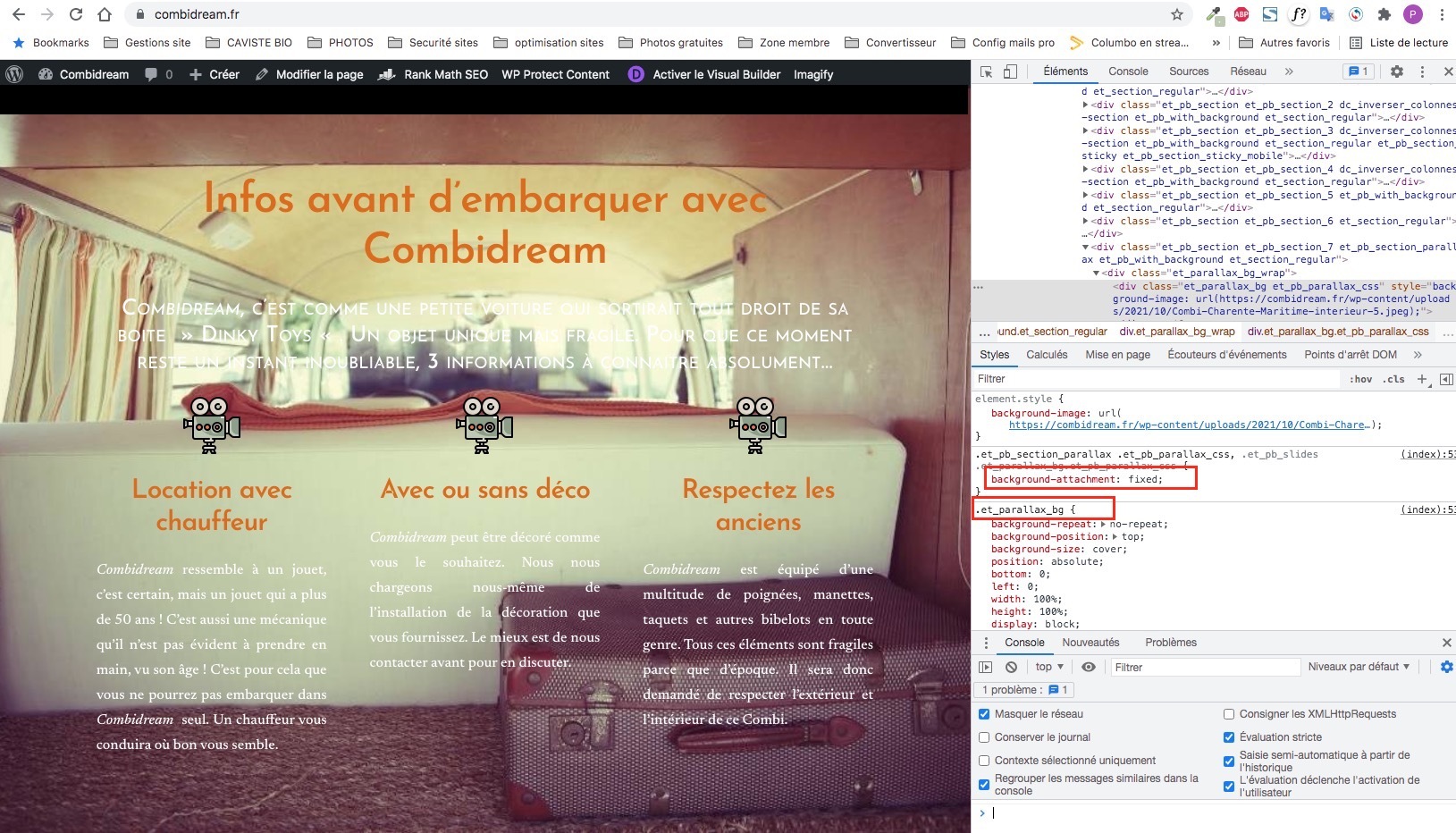The height and width of the screenshot is (833, 1456).
Task: Open the Liste de lecture panel
Action: tap(1399, 42)
